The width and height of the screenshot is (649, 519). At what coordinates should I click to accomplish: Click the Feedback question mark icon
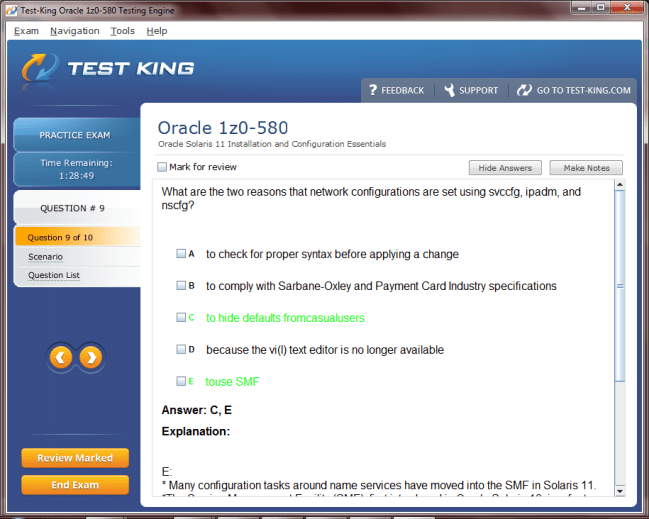pyautogui.click(x=373, y=90)
